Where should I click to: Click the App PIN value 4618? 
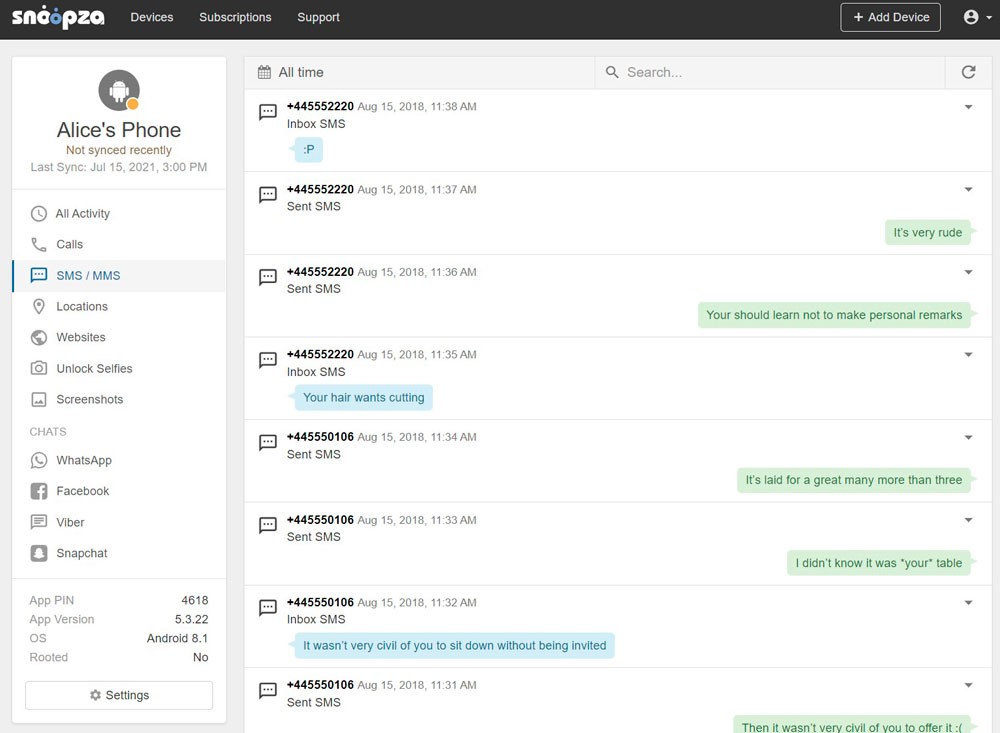[195, 600]
